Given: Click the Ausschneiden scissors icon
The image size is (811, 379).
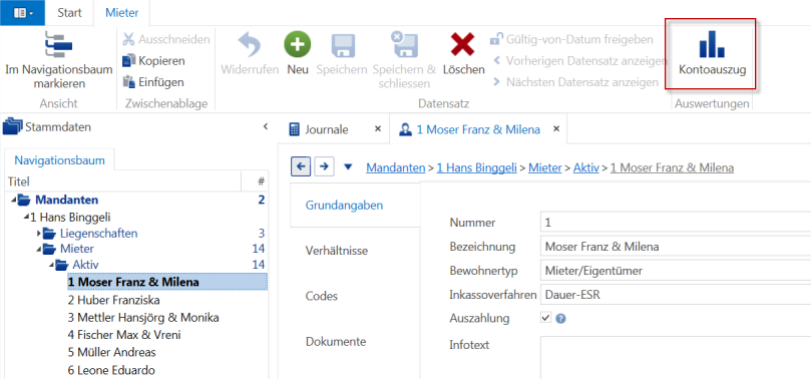Looking at the screenshot, I should (x=129, y=39).
